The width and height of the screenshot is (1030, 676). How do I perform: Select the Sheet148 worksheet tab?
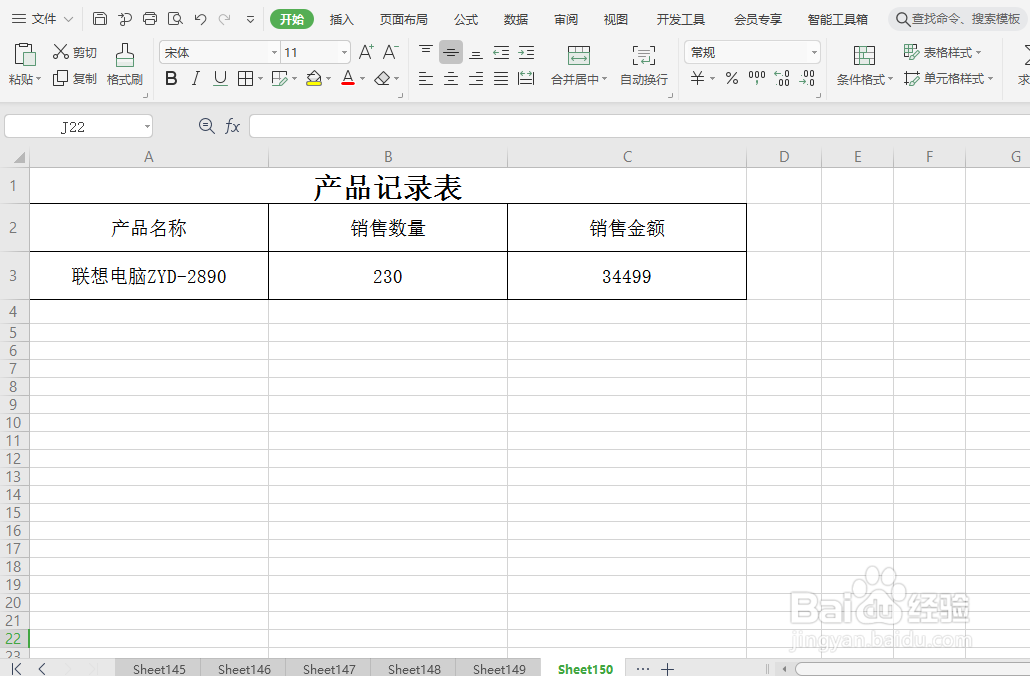point(414,668)
